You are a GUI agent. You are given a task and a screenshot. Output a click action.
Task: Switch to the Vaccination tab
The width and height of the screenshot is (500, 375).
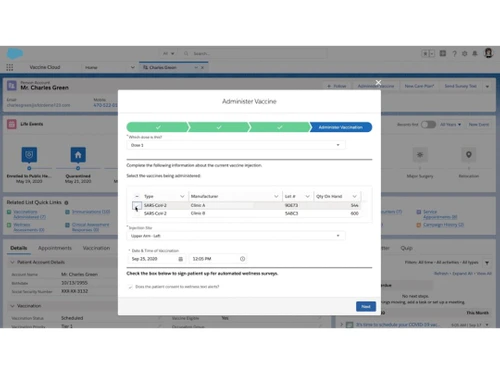click(96, 248)
